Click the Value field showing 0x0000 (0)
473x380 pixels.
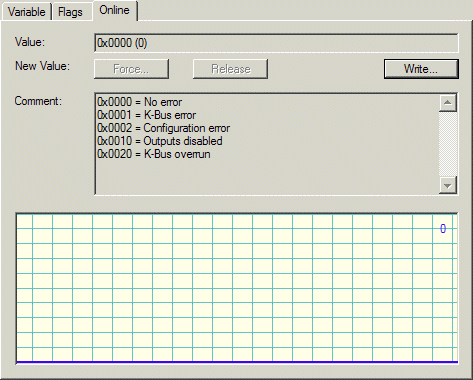(276, 43)
